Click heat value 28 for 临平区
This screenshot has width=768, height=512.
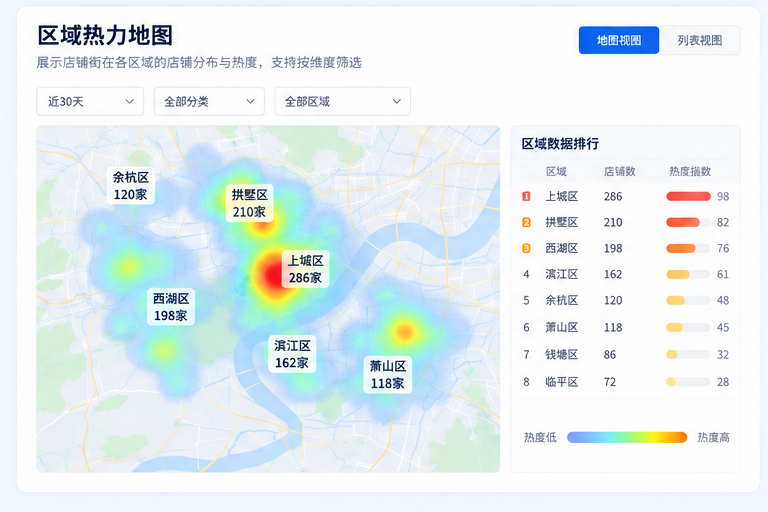[723, 382]
